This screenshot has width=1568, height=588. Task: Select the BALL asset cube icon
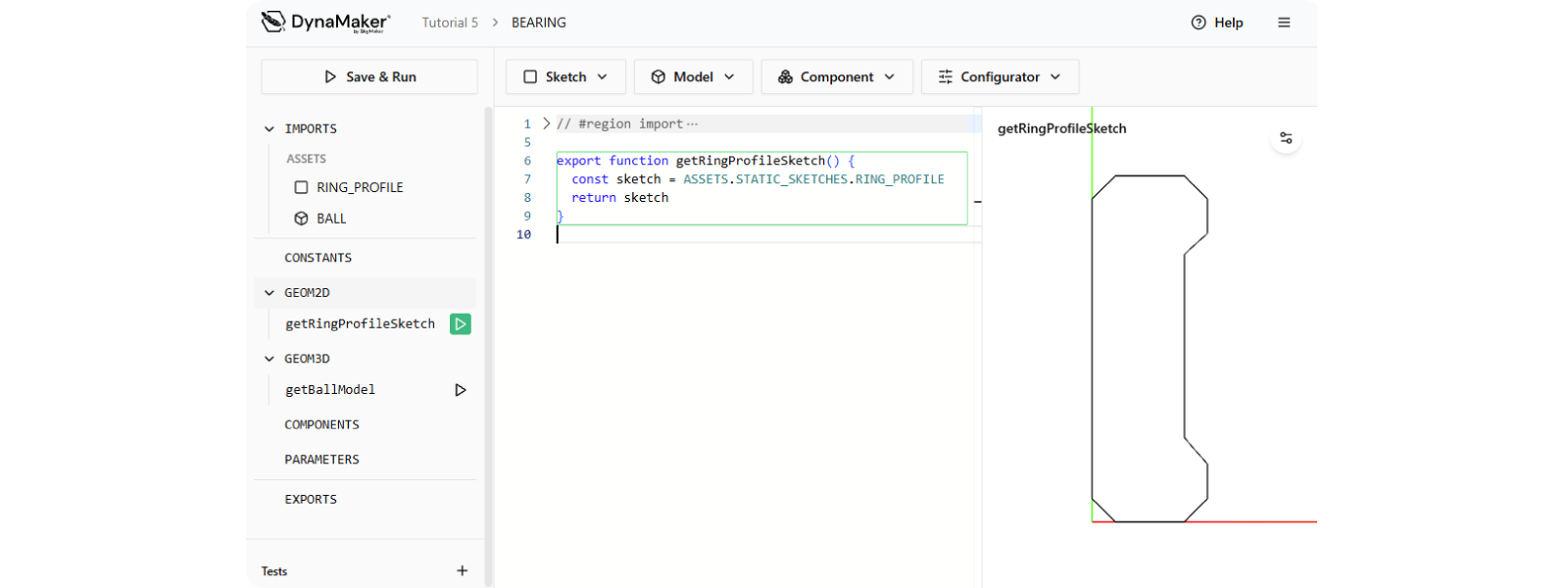[x=302, y=219]
